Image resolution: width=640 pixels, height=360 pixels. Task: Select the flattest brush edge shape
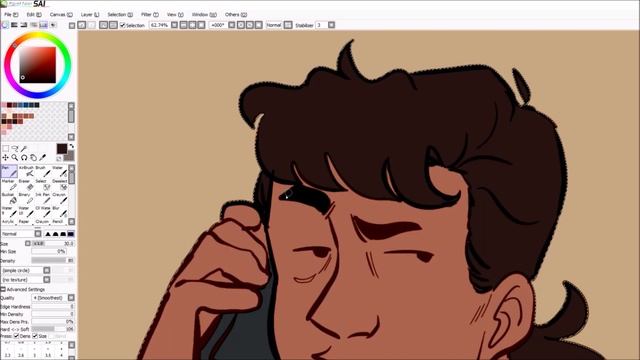click(x=71, y=234)
